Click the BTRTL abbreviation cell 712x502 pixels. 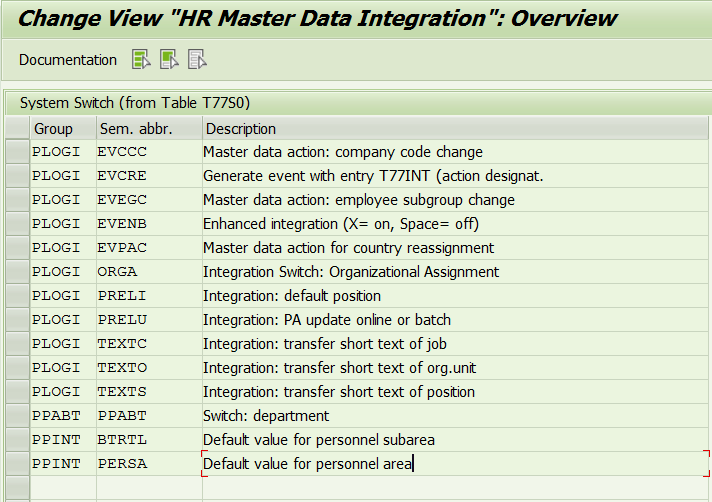click(x=149, y=440)
